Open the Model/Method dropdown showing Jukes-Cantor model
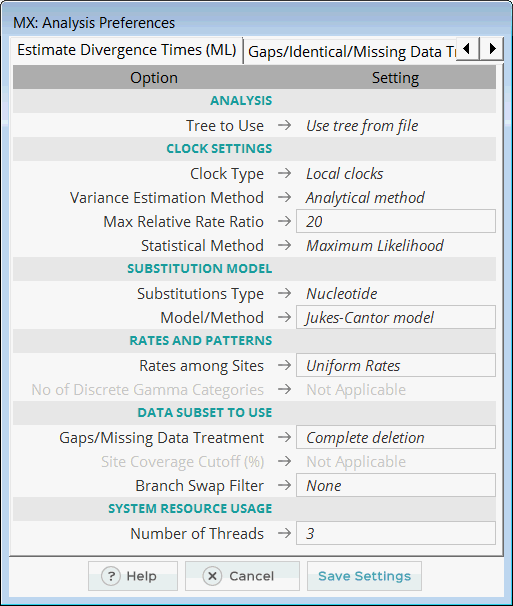 click(x=396, y=317)
